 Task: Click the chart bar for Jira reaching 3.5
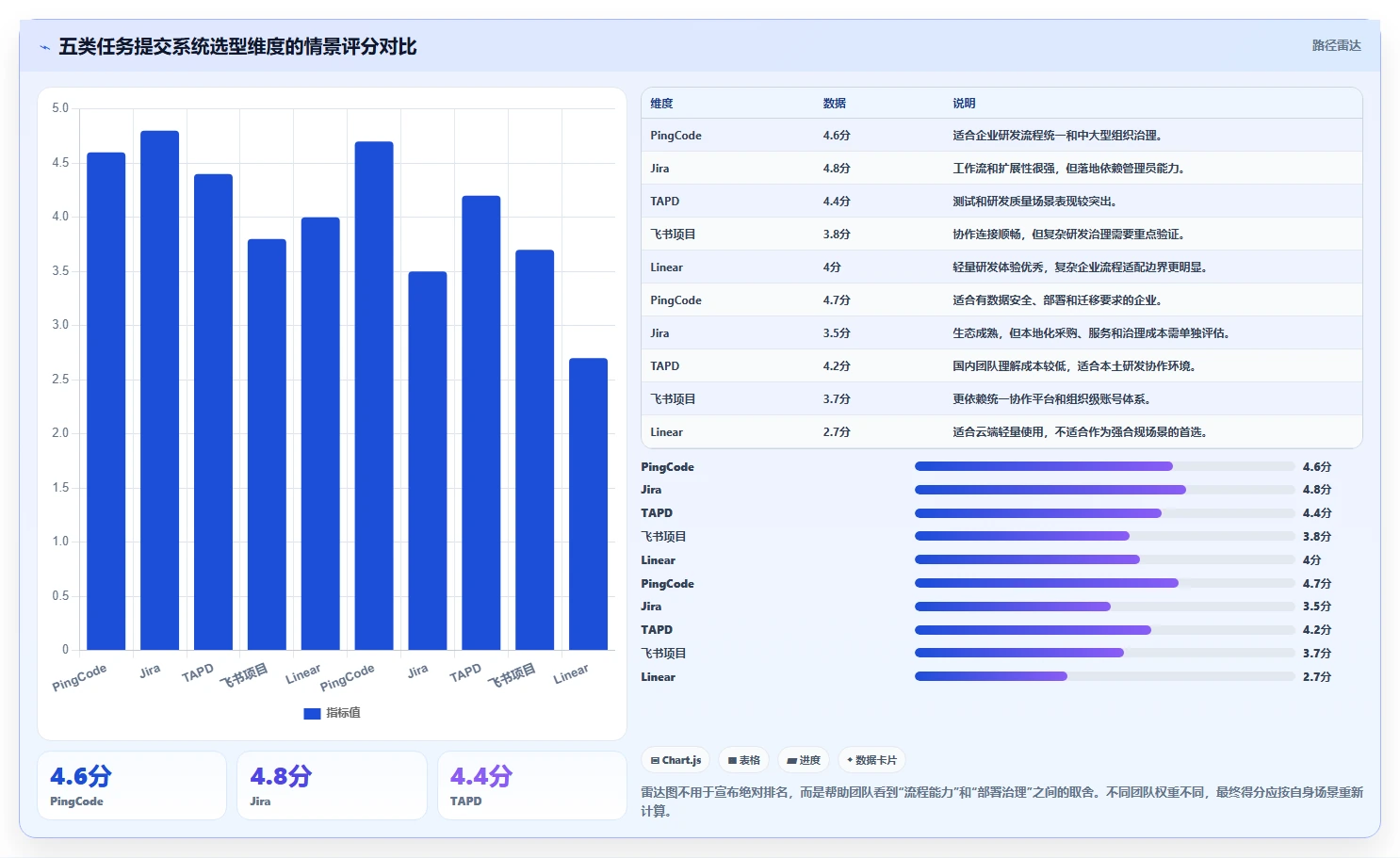pyautogui.click(x=428, y=461)
